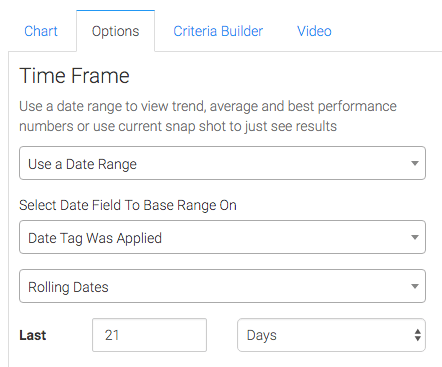
Task: Open the 'Rolling Dates' dropdown
Action: (222, 286)
